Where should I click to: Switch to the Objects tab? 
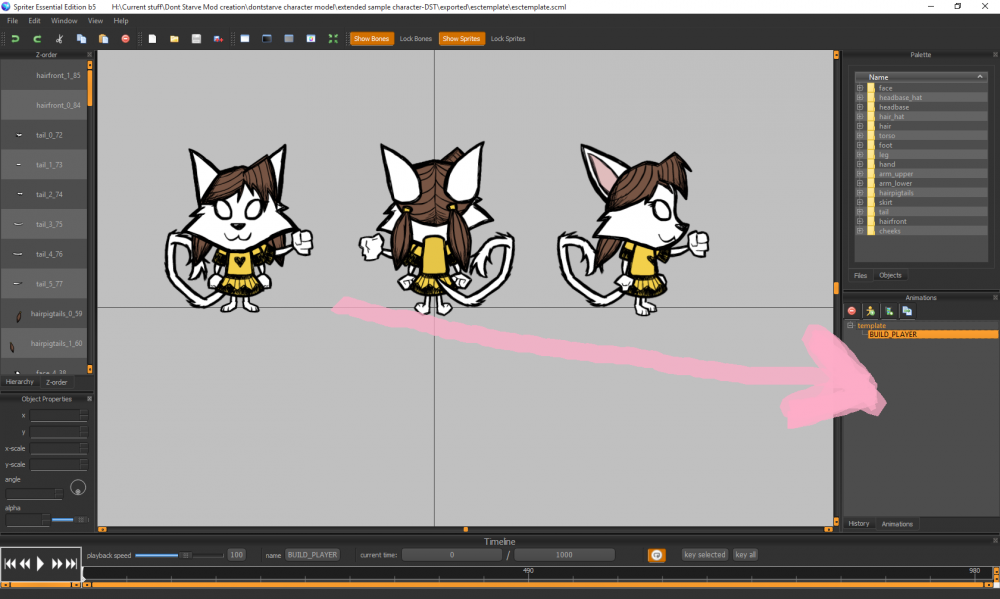pos(890,276)
